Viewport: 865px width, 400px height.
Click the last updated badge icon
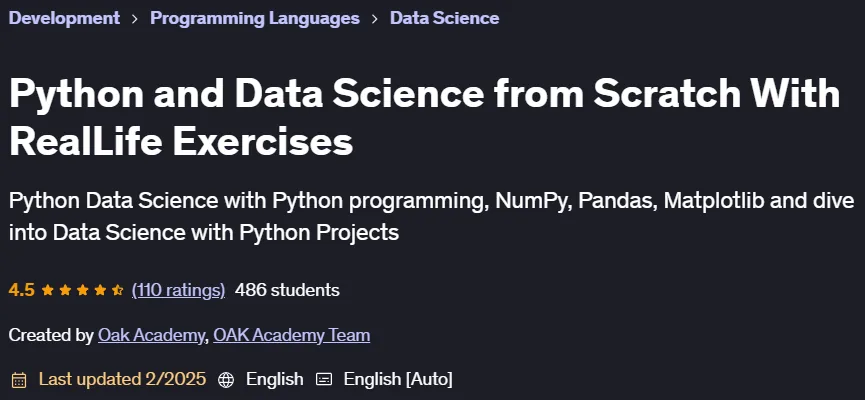tap(19, 380)
